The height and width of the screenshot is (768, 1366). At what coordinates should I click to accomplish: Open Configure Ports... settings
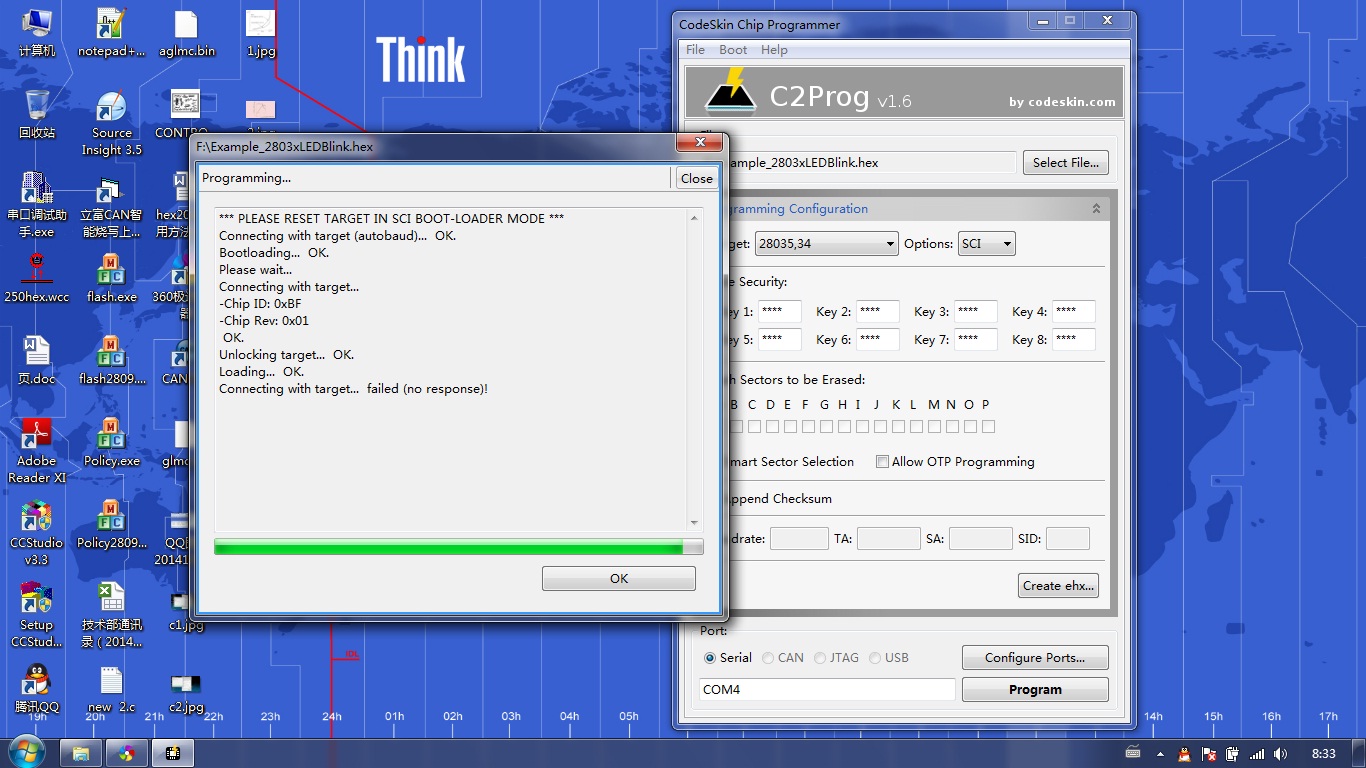coord(1035,658)
